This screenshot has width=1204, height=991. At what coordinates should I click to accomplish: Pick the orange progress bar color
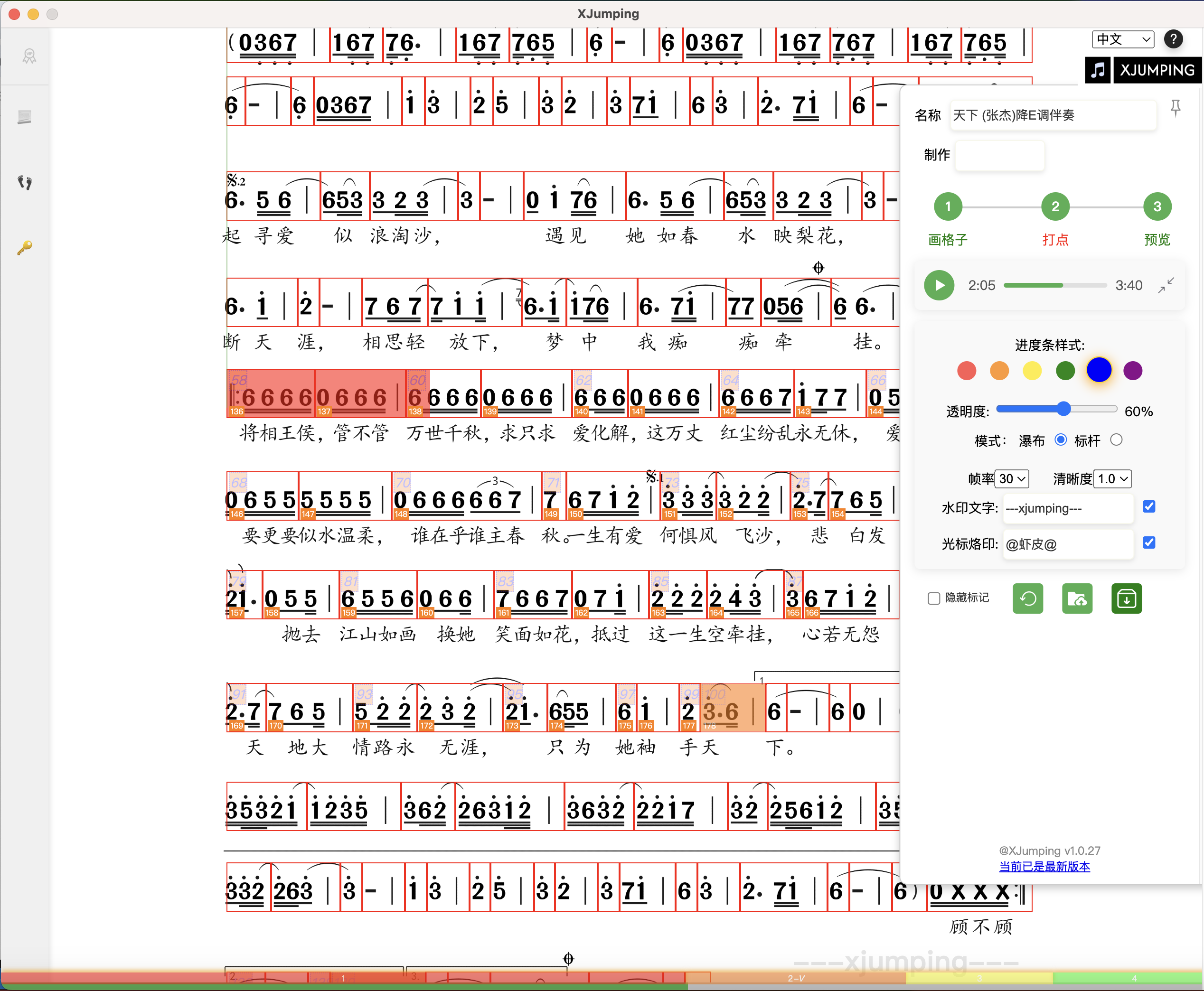(x=999, y=371)
